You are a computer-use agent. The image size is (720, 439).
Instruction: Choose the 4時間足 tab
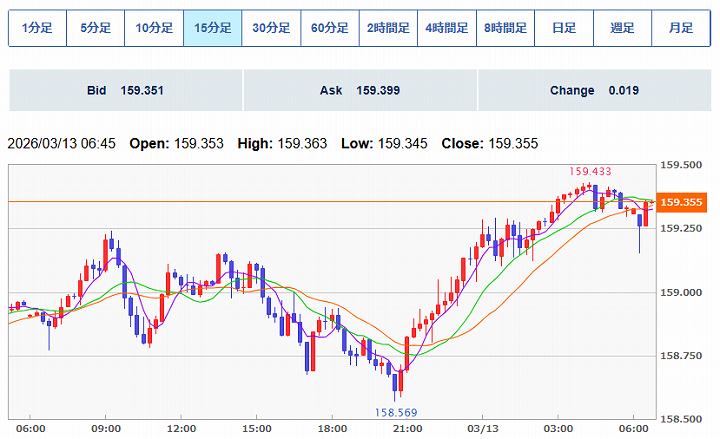click(x=446, y=29)
